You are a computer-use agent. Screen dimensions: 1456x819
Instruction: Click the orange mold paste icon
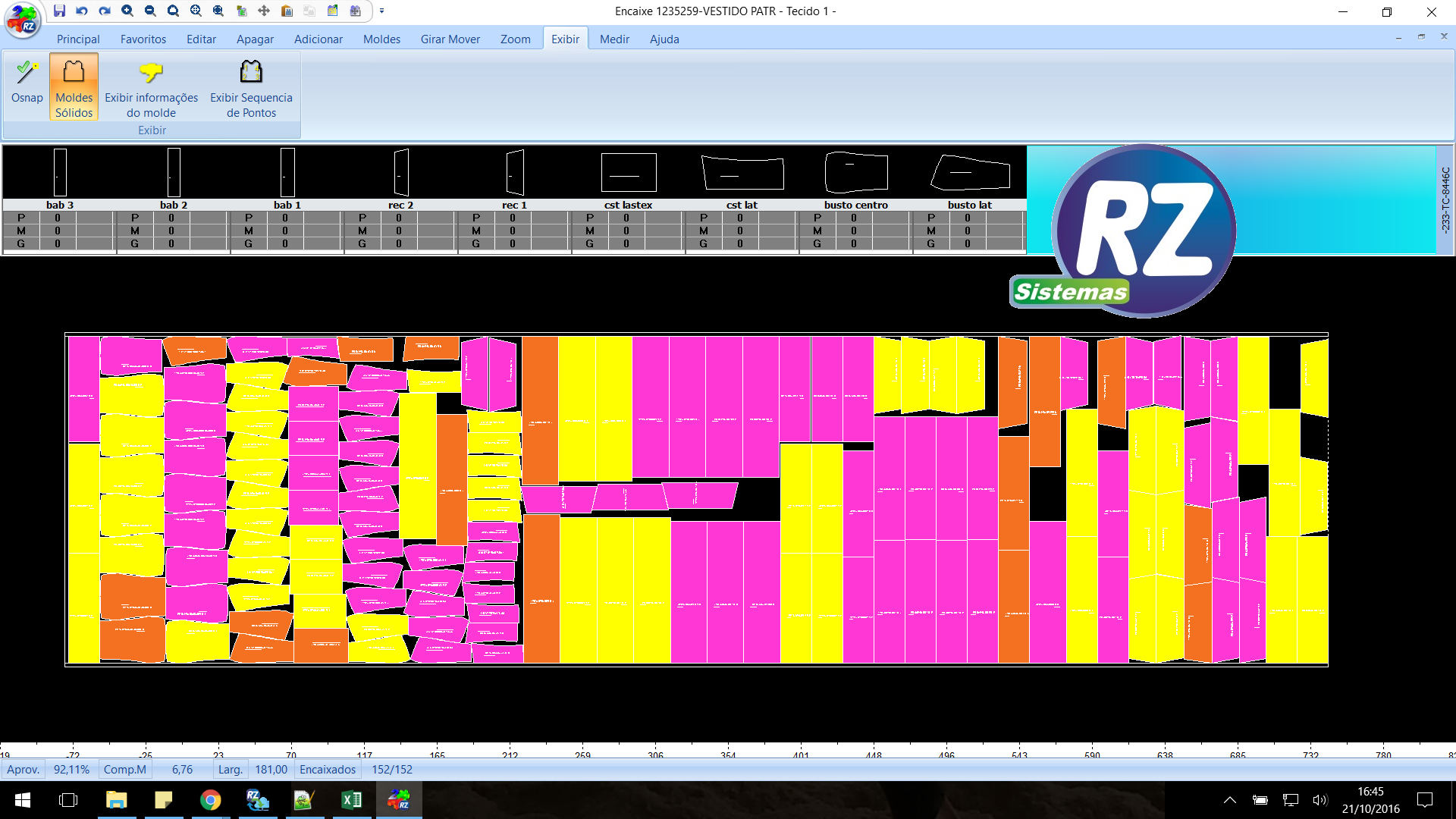[287, 11]
